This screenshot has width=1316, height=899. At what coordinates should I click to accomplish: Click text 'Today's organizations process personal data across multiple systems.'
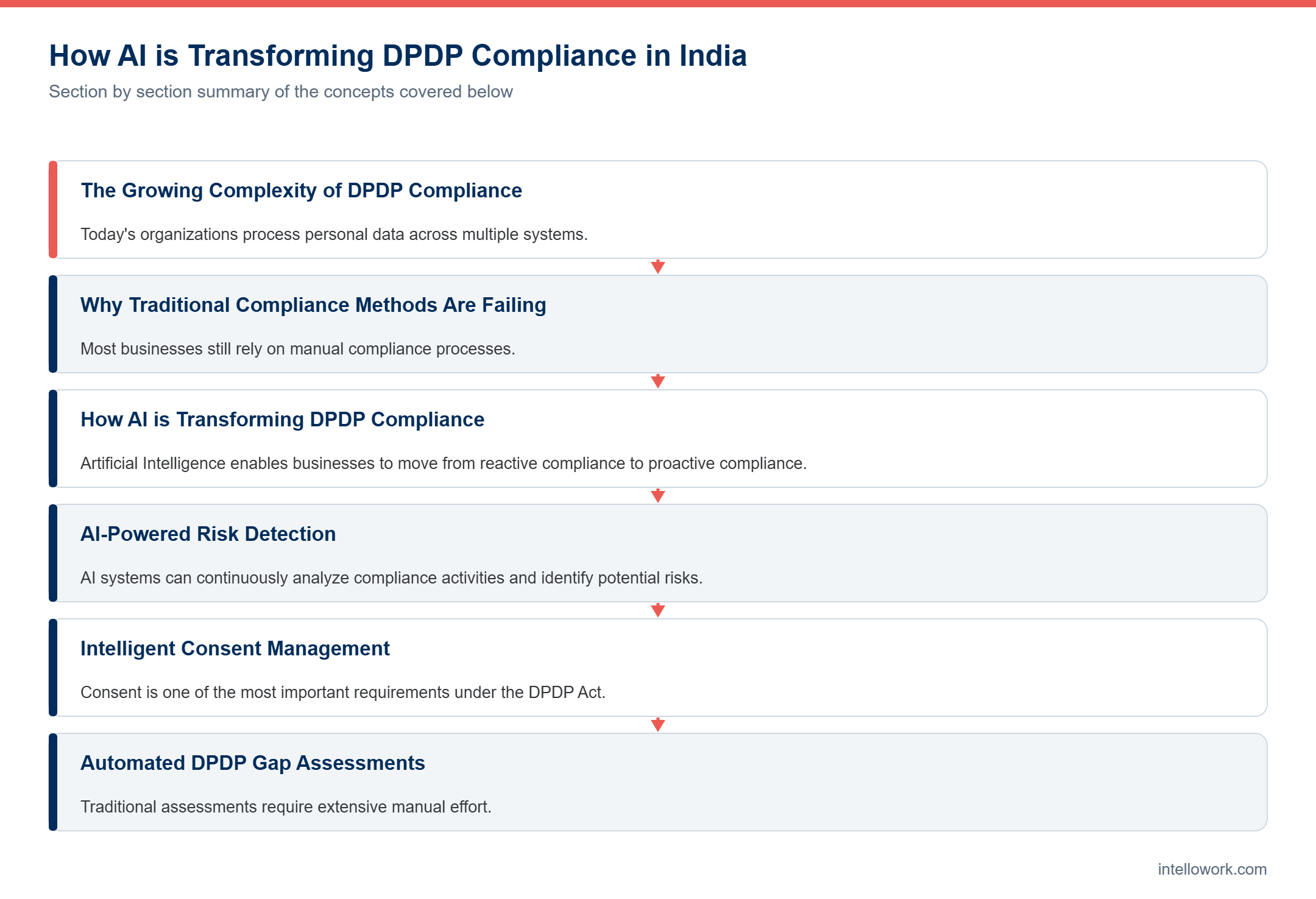(x=334, y=234)
